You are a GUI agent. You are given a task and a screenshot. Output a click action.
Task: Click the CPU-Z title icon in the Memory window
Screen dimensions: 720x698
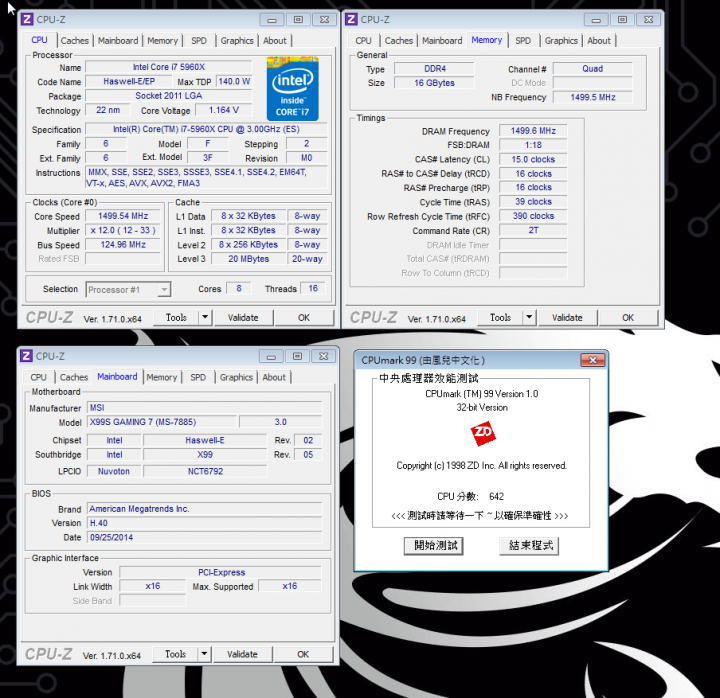[351, 19]
